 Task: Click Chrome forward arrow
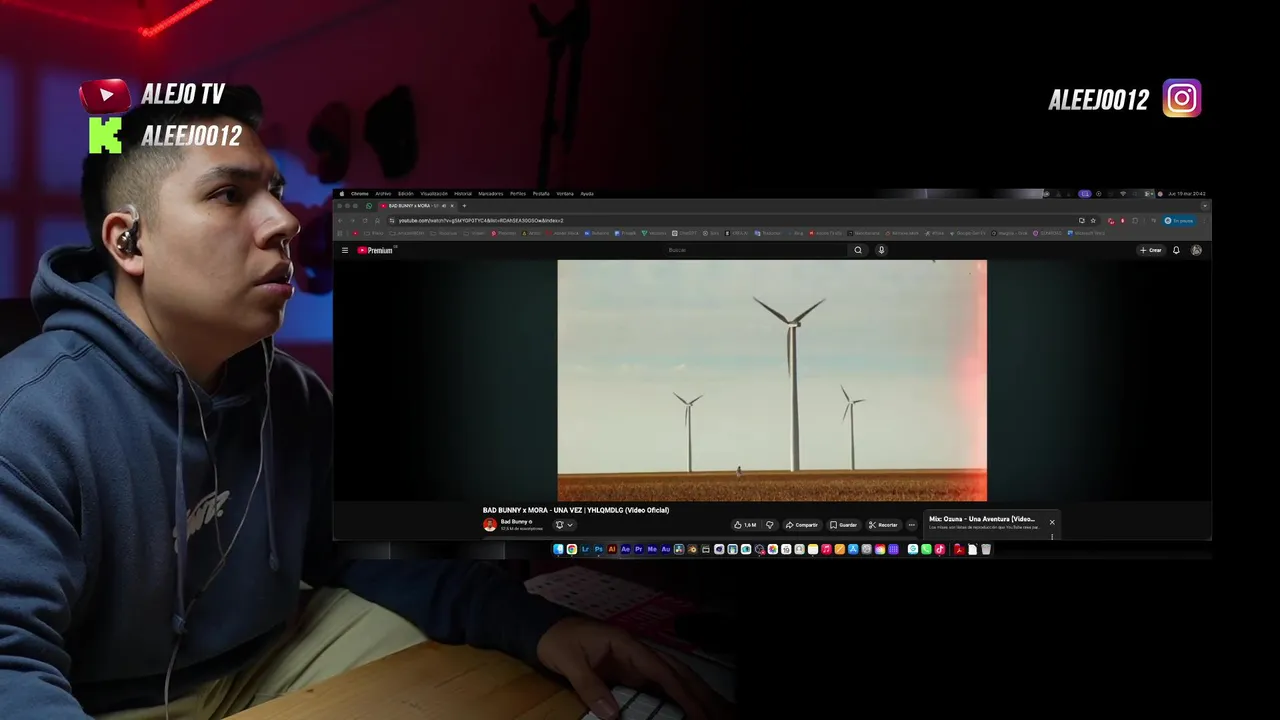tap(353, 221)
